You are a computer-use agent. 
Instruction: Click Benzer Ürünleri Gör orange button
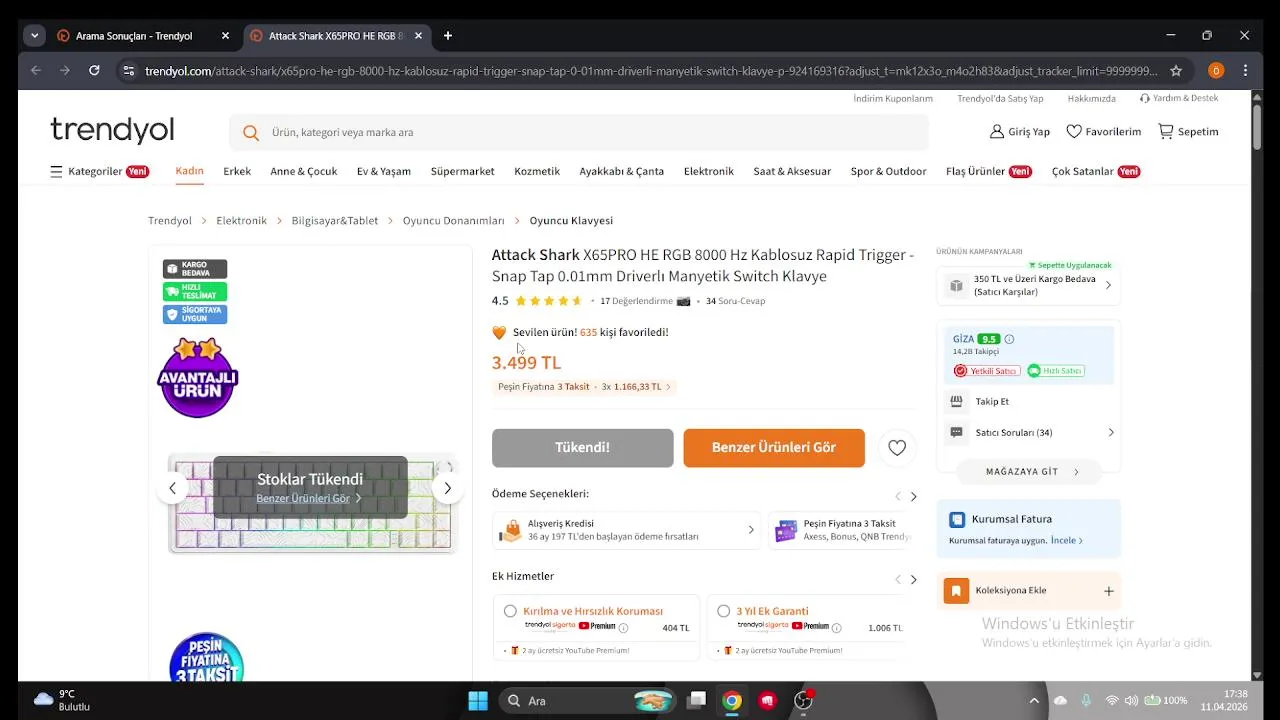click(x=774, y=448)
